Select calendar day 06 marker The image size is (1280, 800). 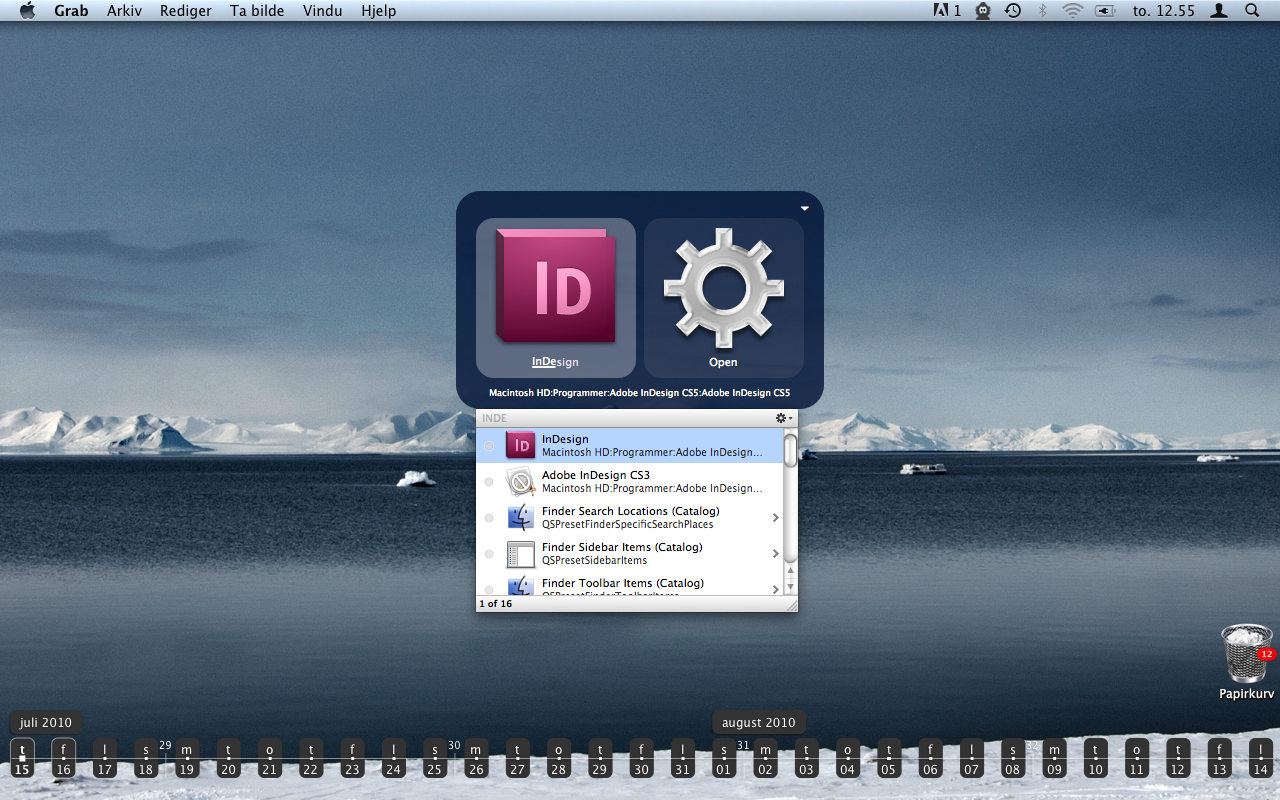pos(930,759)
